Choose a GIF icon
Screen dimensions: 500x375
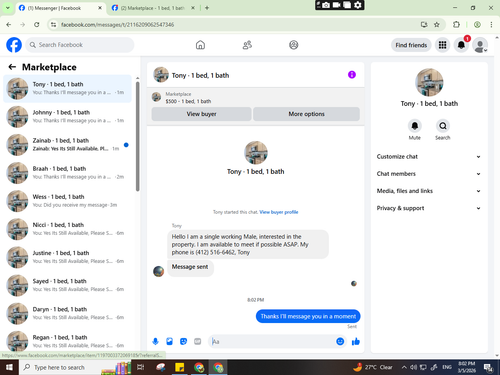pos(198,341)
